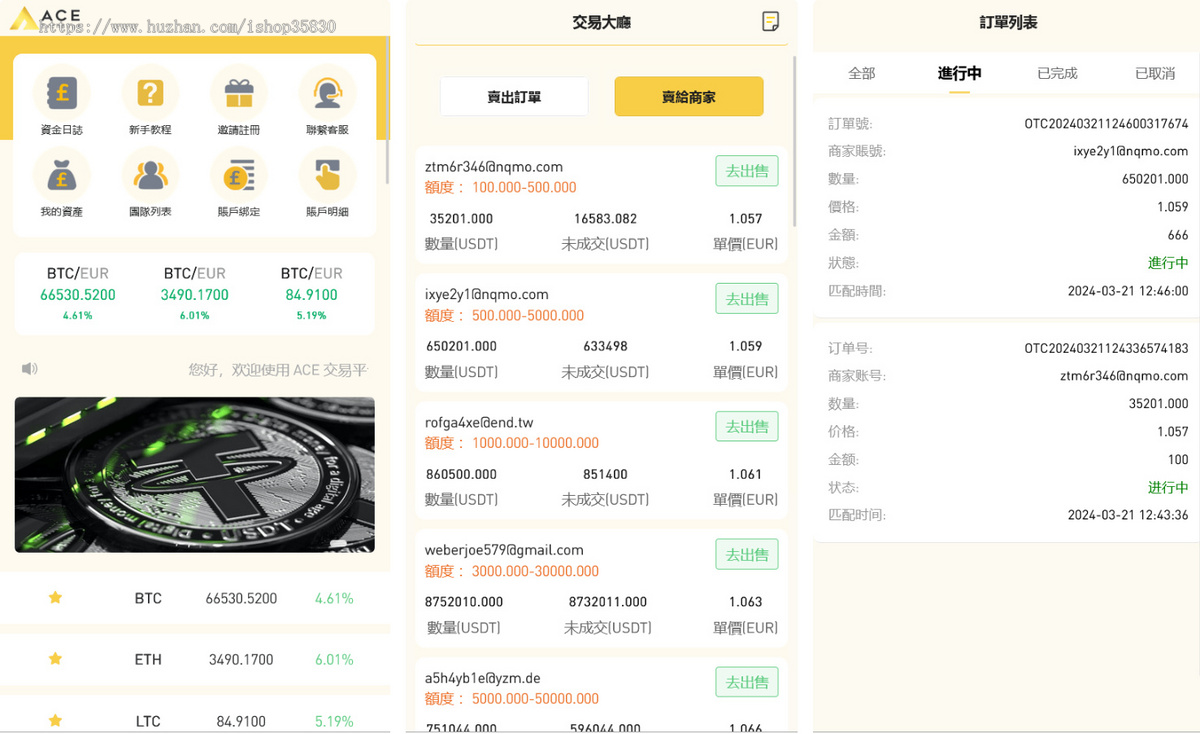Click the announcement speaker icon
The image size is (1200, 734).
(30, 369)
